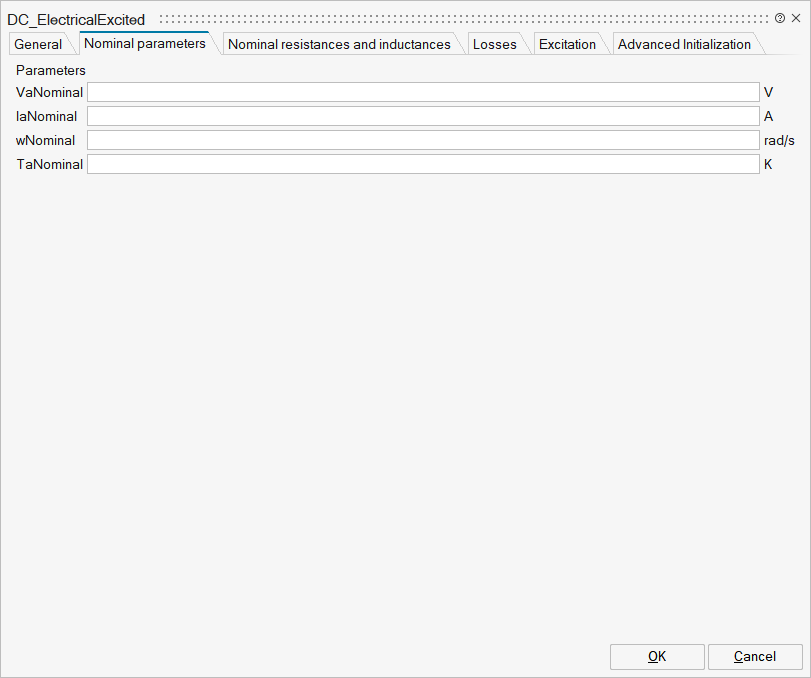Screen dimensions: 811x678
Task: Click the rad/s unit label
Action: (x=779, y=140)
